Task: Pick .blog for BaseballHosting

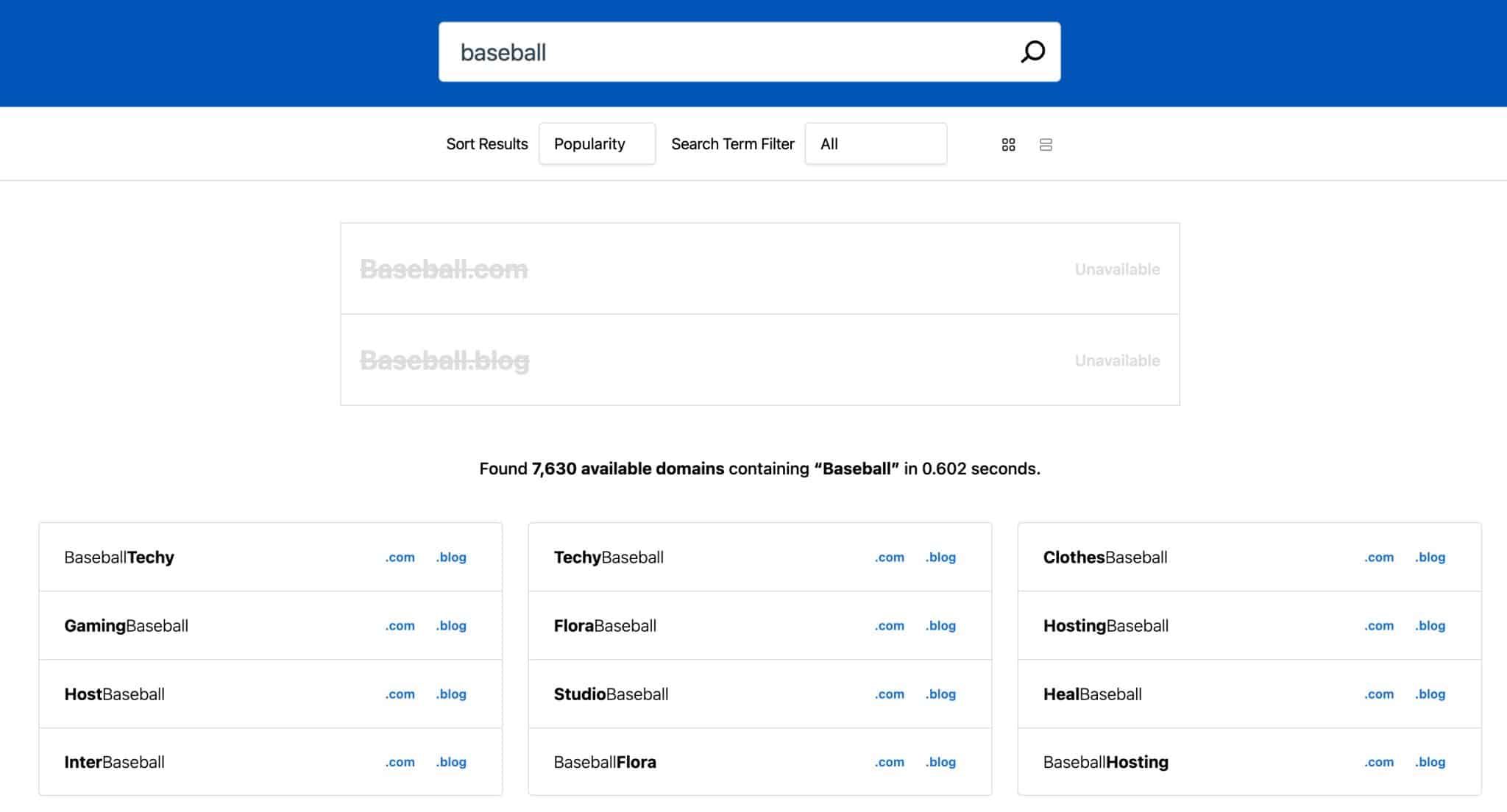Action: (x=1430, y=762)
